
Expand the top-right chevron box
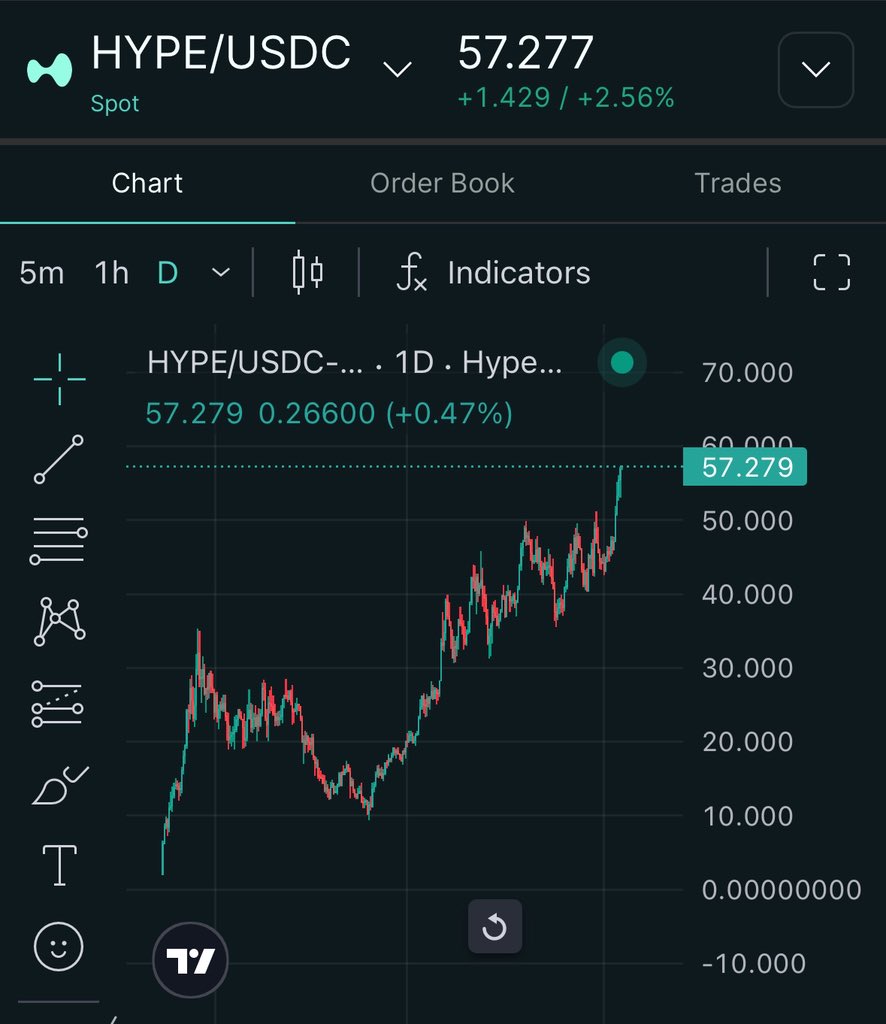click(x=816, y=69)
